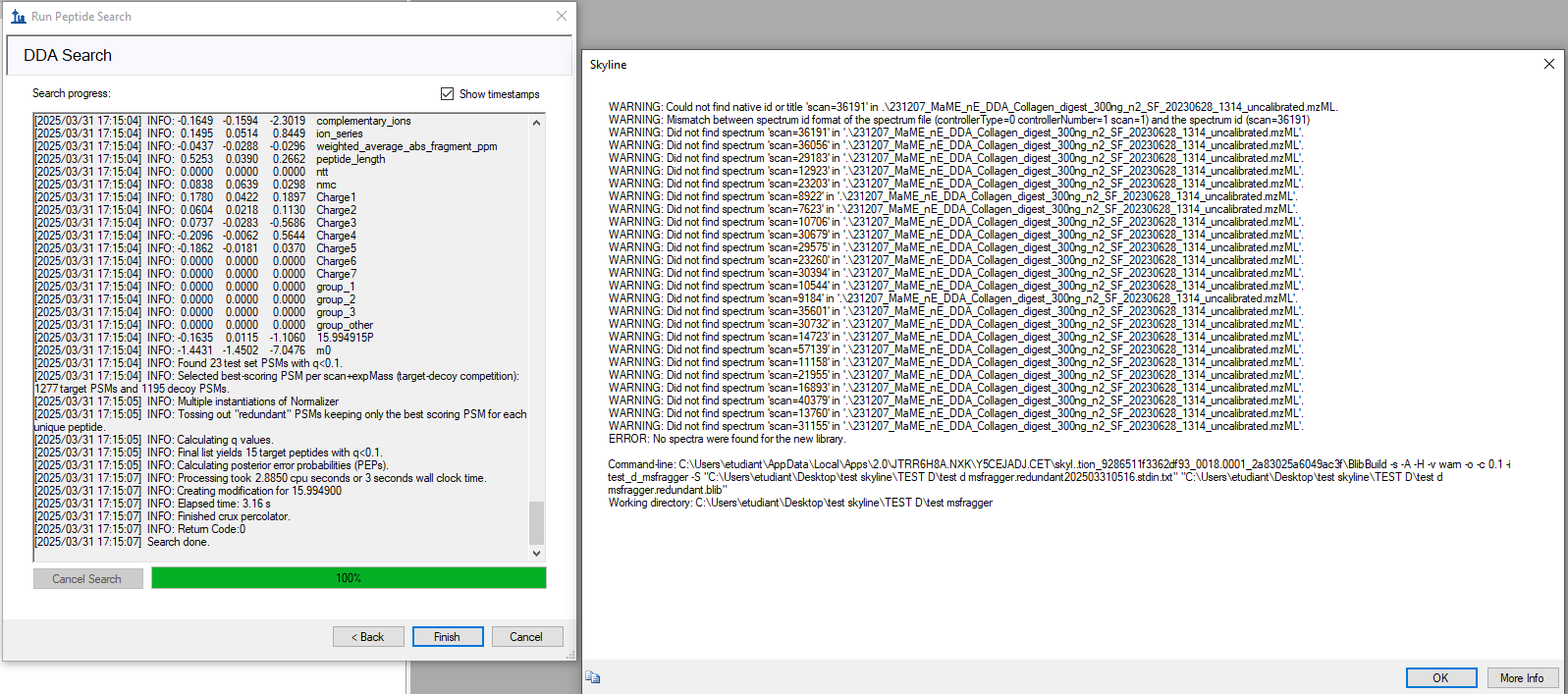Click the 'Search done.' log line
1568x694 pixels.
(x=178, y=542)
